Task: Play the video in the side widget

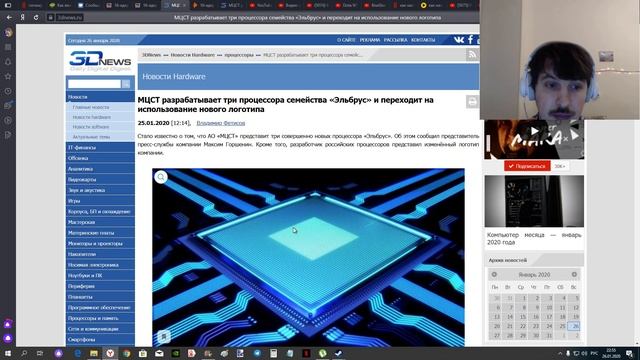Action: pyautogui.click(x=534, y=131)
